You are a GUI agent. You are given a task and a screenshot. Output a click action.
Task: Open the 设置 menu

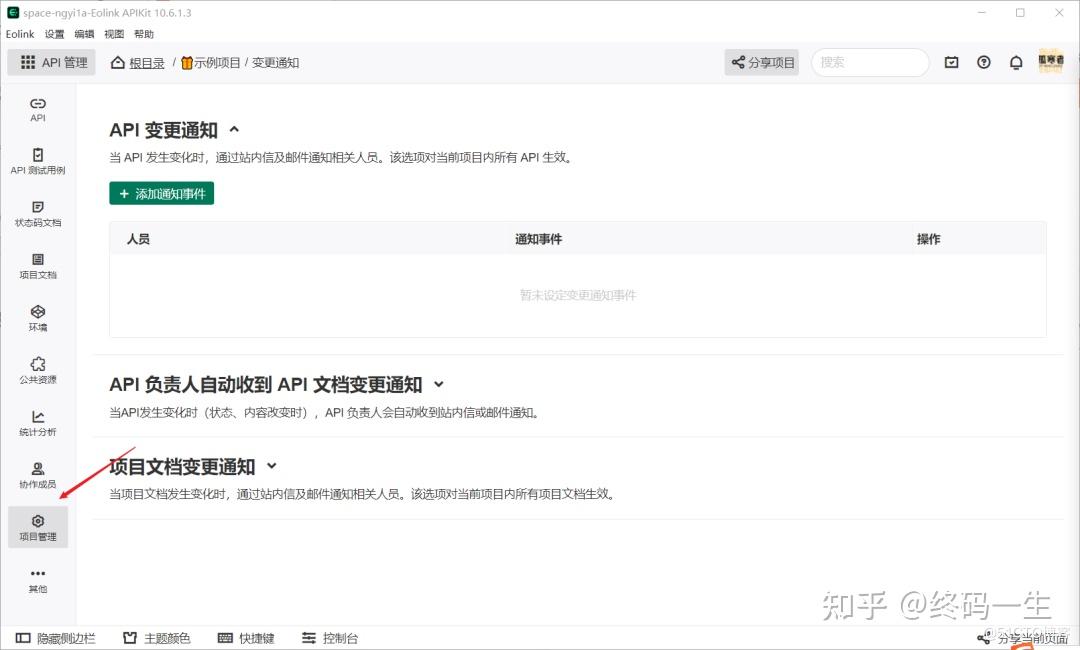pyautogui.click(x=54, y=33)
